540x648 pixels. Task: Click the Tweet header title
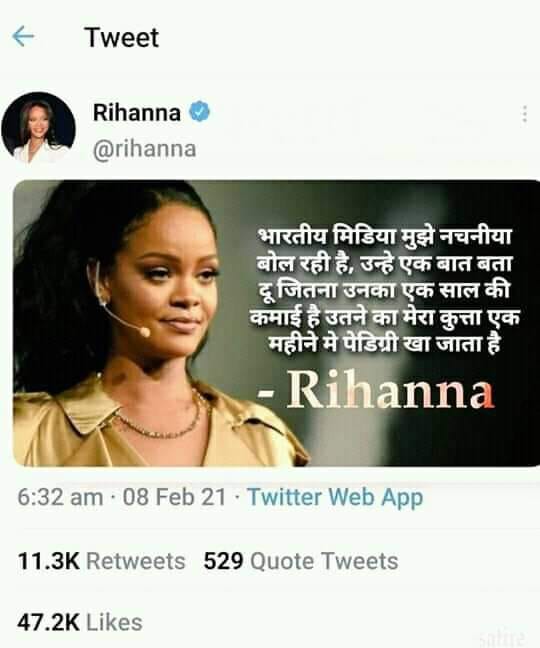[121, 38]
